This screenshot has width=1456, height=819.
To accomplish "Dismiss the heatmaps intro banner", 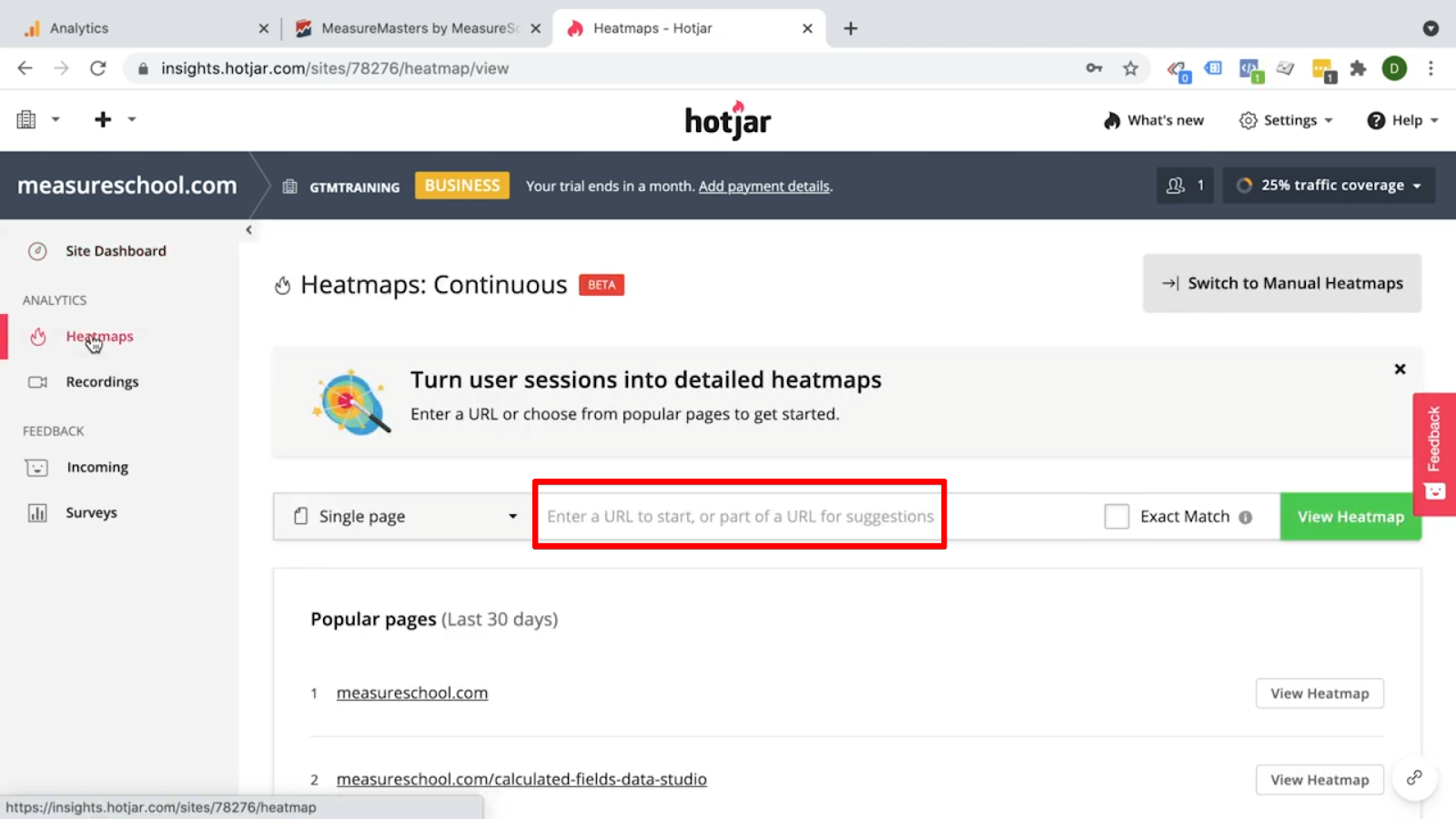I will 1400,369.
